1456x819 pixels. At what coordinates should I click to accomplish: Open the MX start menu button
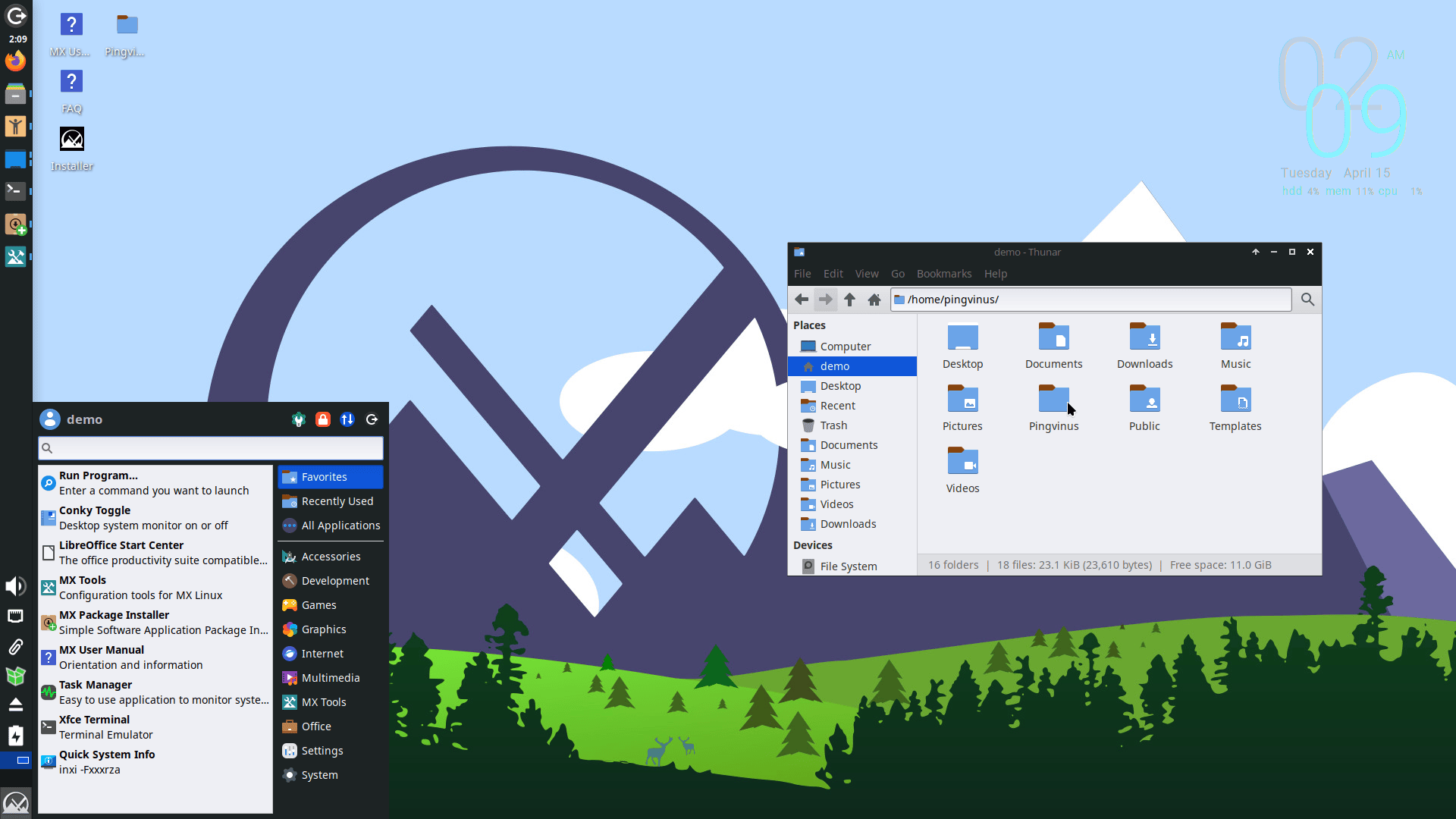(x=15, y=802)
